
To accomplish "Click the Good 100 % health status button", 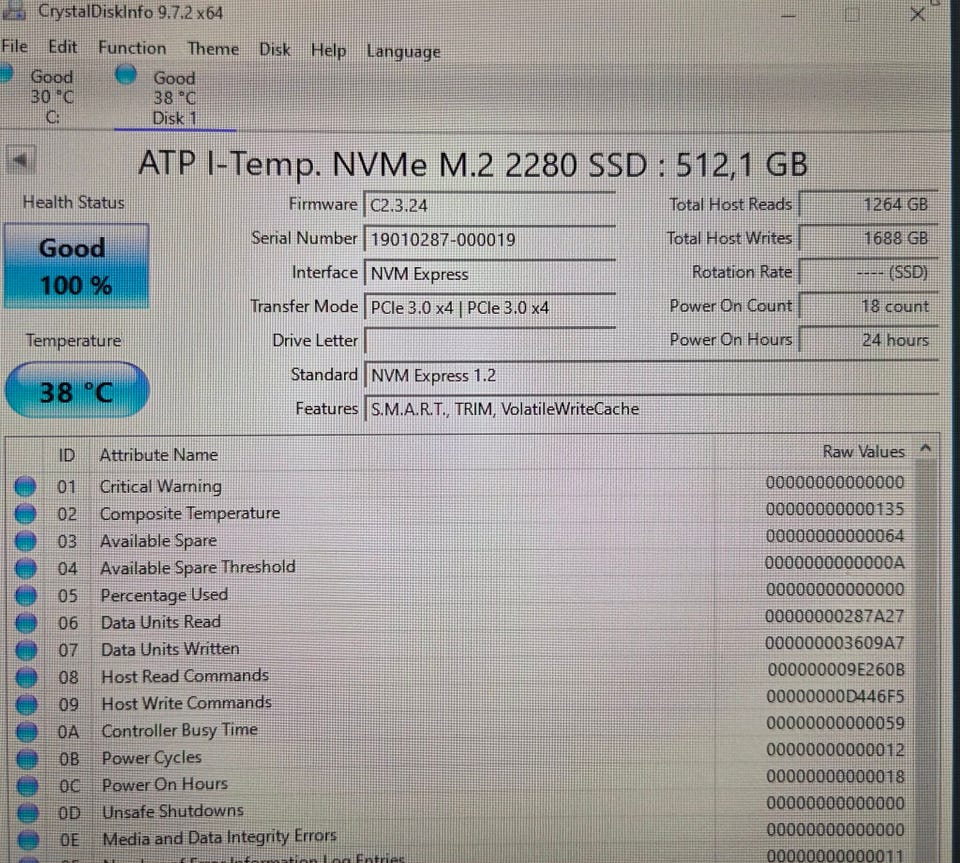I will click(76, 266).
